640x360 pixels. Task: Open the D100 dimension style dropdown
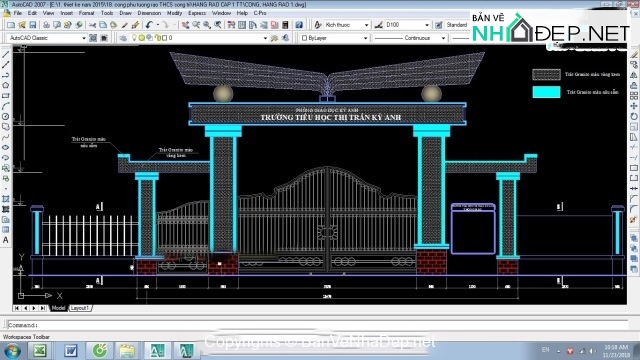click(x=427, y=25)
